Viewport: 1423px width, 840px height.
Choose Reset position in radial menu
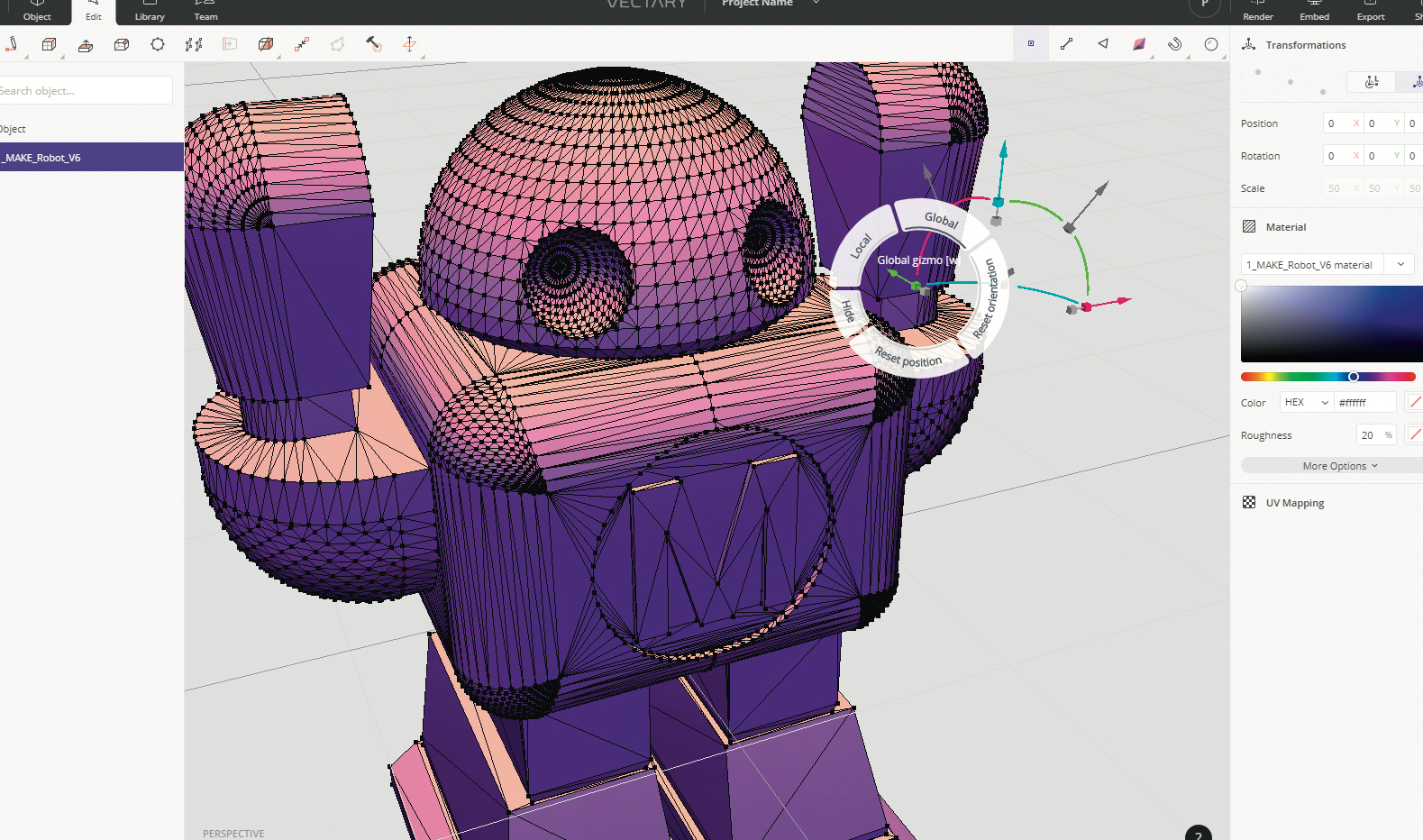pos(908,359)
